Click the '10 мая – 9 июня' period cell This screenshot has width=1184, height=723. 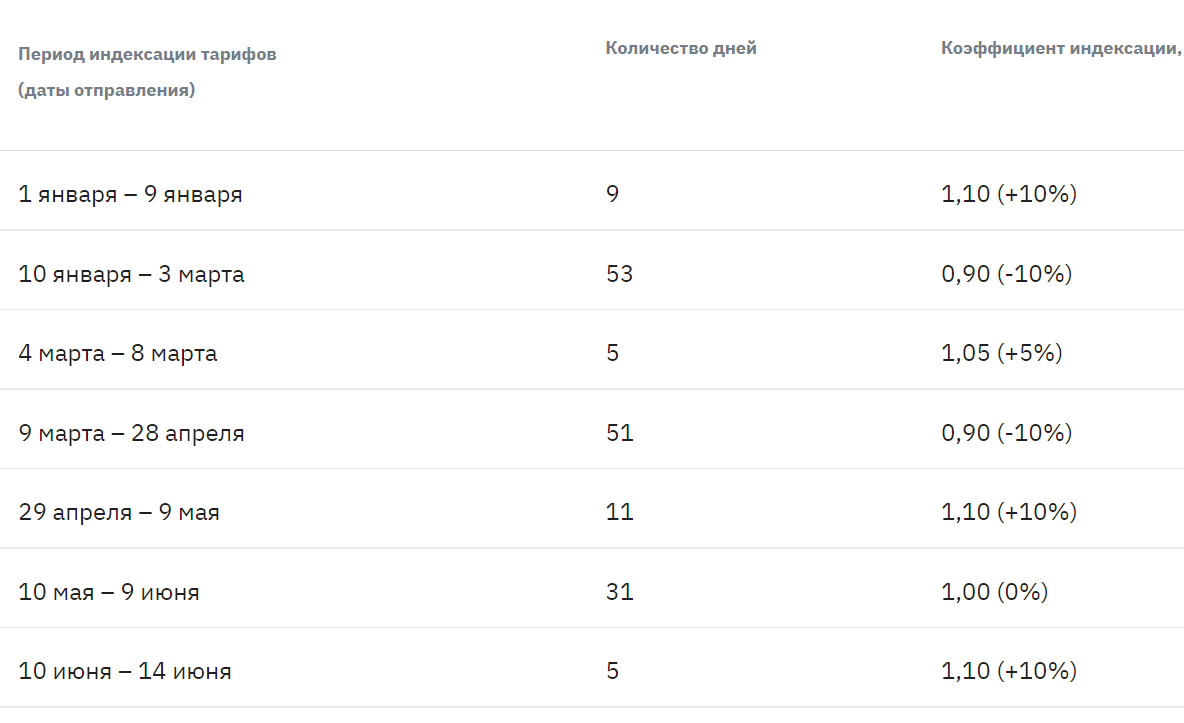tap(109, 593)
